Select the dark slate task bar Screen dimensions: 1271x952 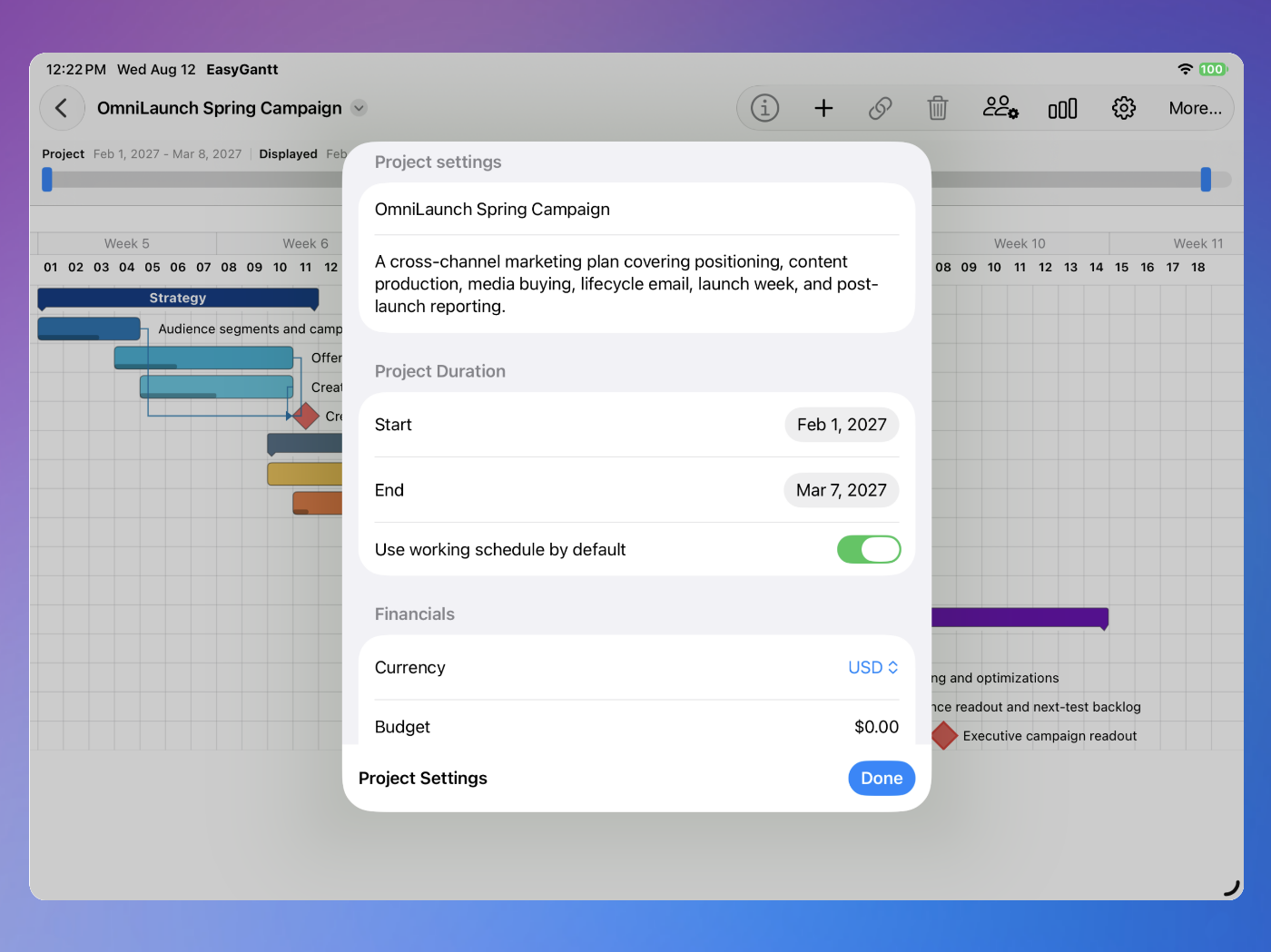point(304,444)
